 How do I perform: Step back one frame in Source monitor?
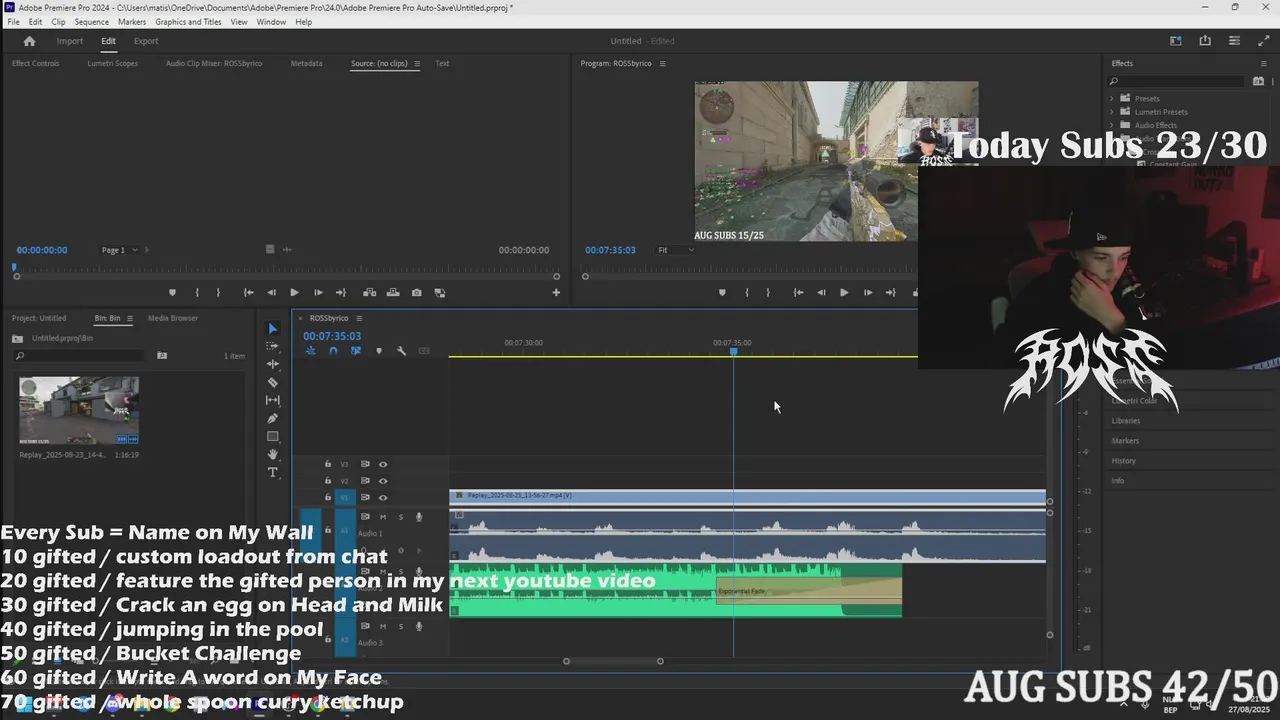(x=271, y=293)
